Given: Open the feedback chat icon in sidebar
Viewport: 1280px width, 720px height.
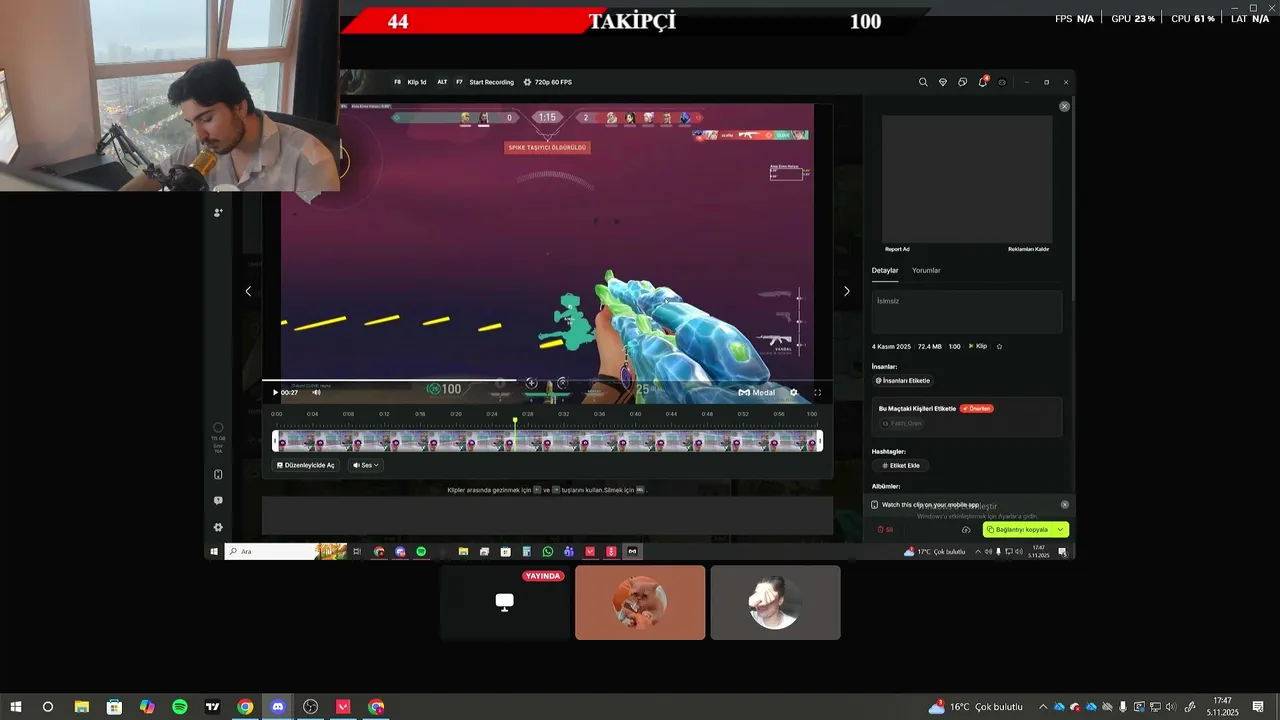Looking at the screenshot, I should (x=218, y=500).
